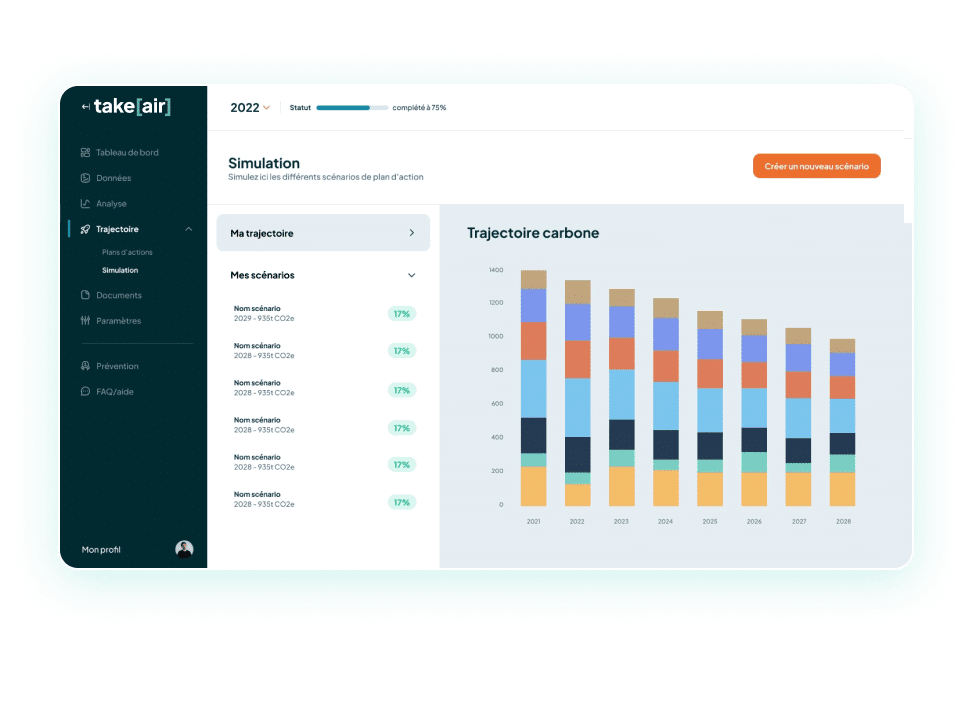Collapse the Mes scénarios chevron
972x710 pixels.
coord(412,275)
